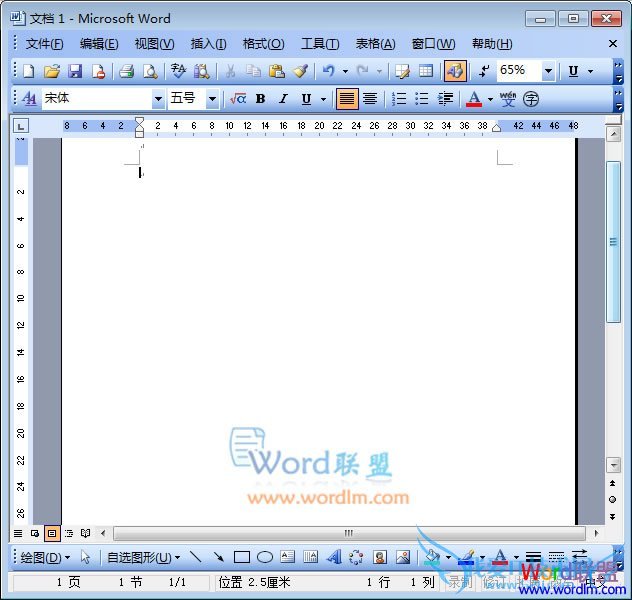632x600 pixels.
Task: Create a new blank document
Action: (29, 71)
